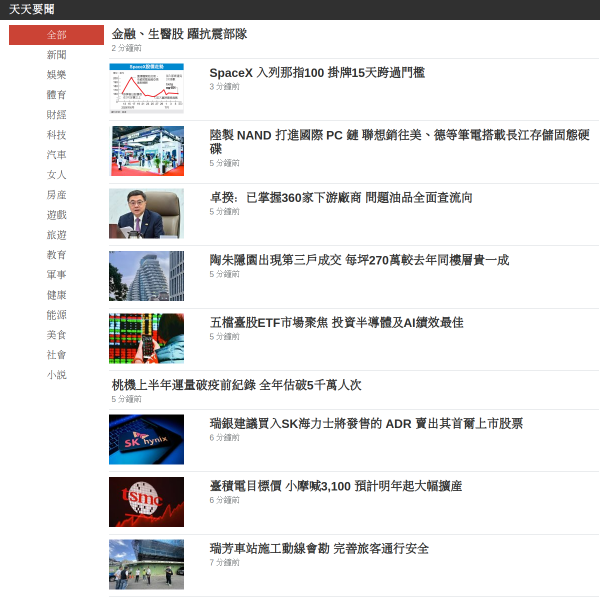Open the SpaceX stock chart thumbnail

(x=146, y=88)
